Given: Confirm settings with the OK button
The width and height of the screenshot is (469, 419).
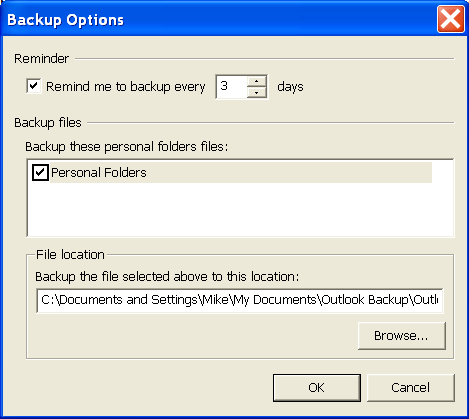Looking at the screenshot, I should 317,388.
